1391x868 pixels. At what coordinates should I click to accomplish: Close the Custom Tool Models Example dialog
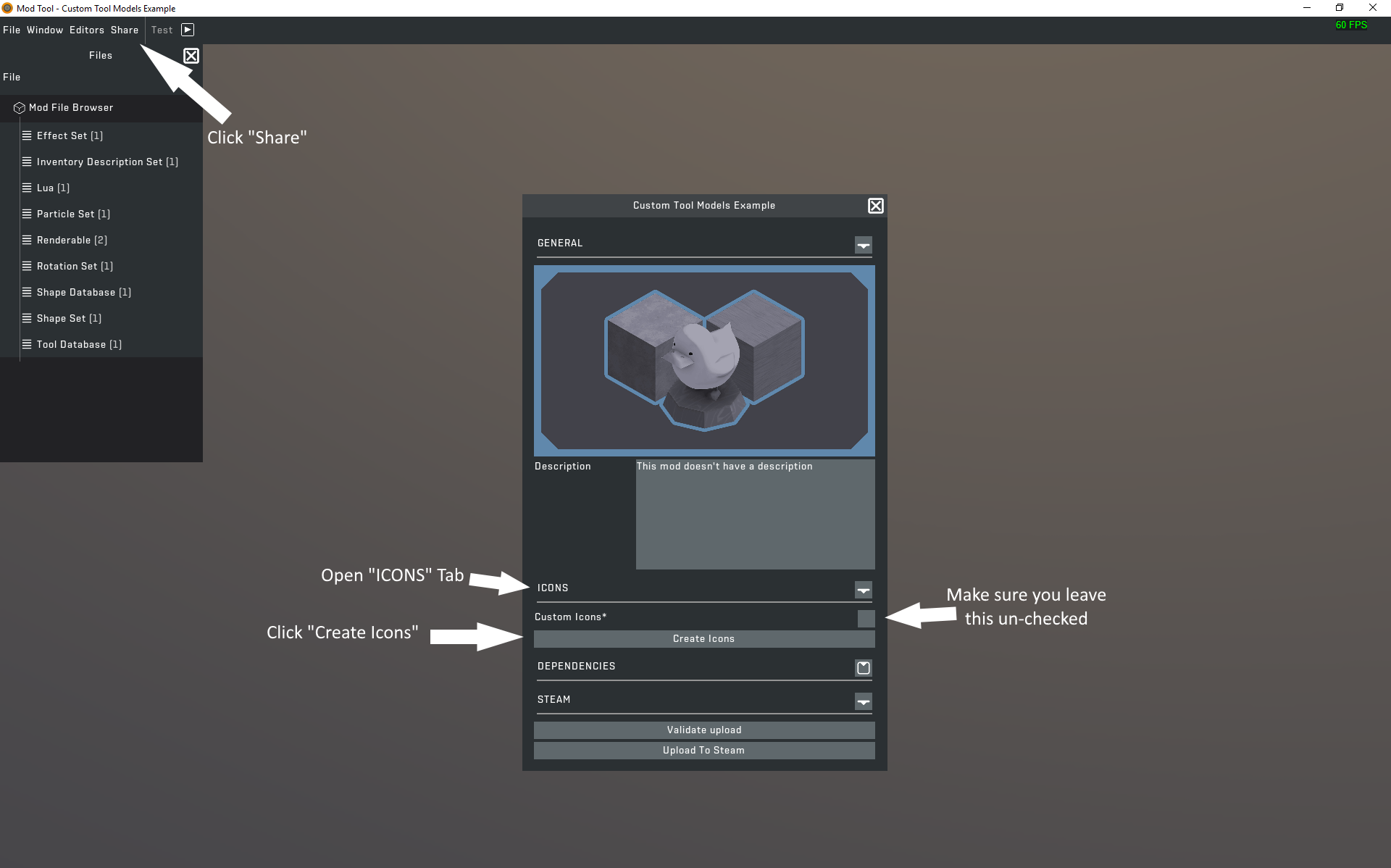tap(876, 206)
